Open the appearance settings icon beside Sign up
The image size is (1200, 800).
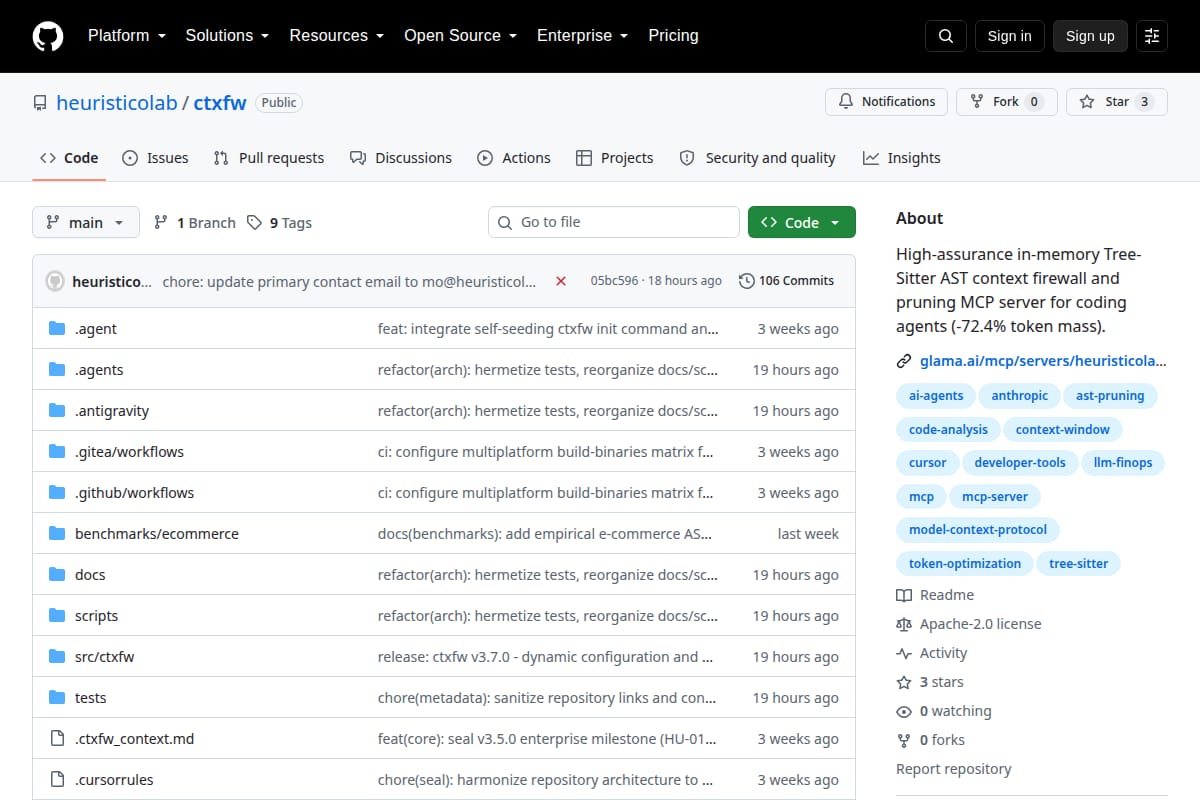pyautogui.click(x=1152, y=36)
